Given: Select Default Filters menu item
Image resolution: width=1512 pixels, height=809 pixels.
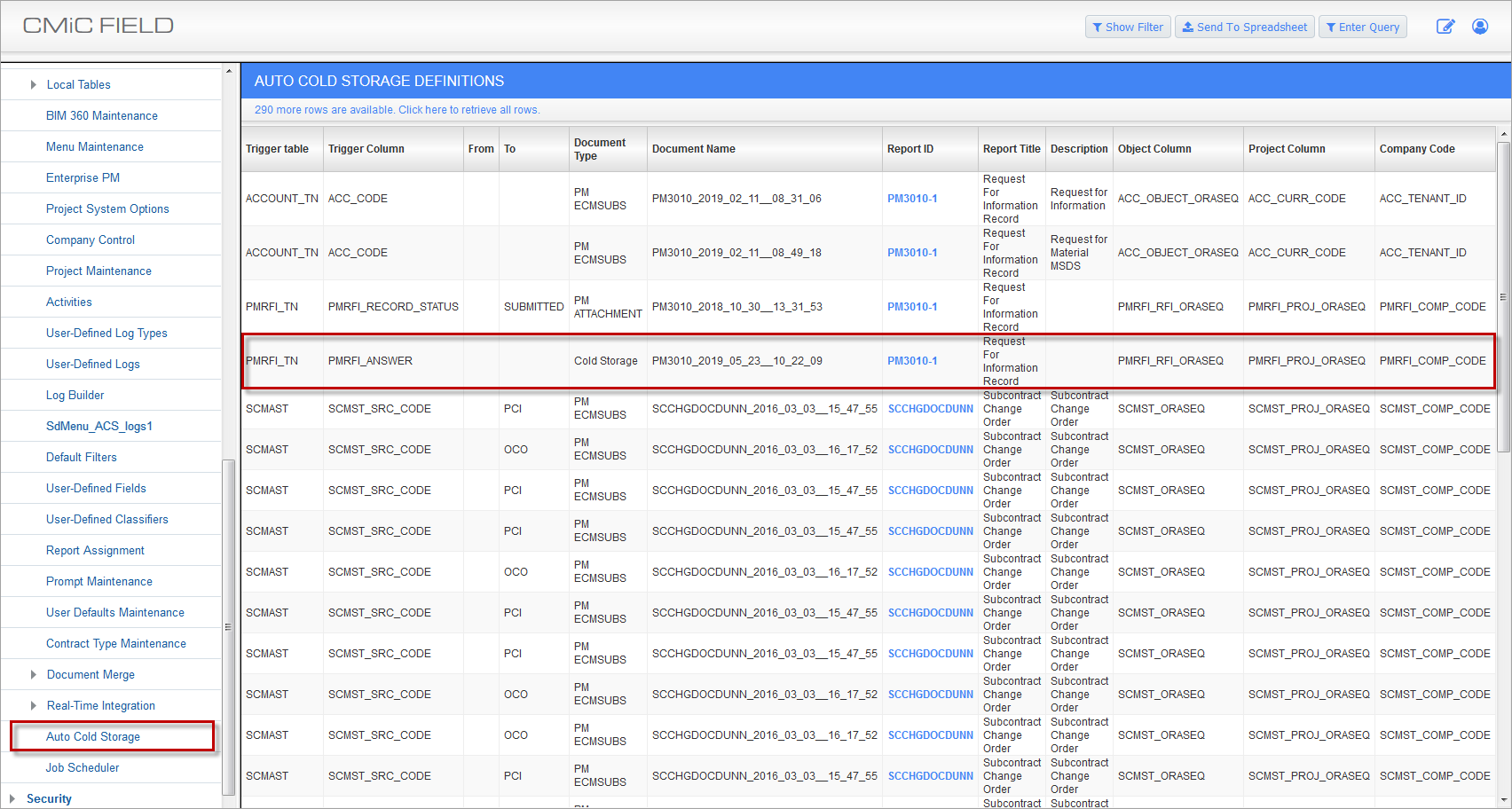Looking at the screenshot, I should (x=82, y=457).
